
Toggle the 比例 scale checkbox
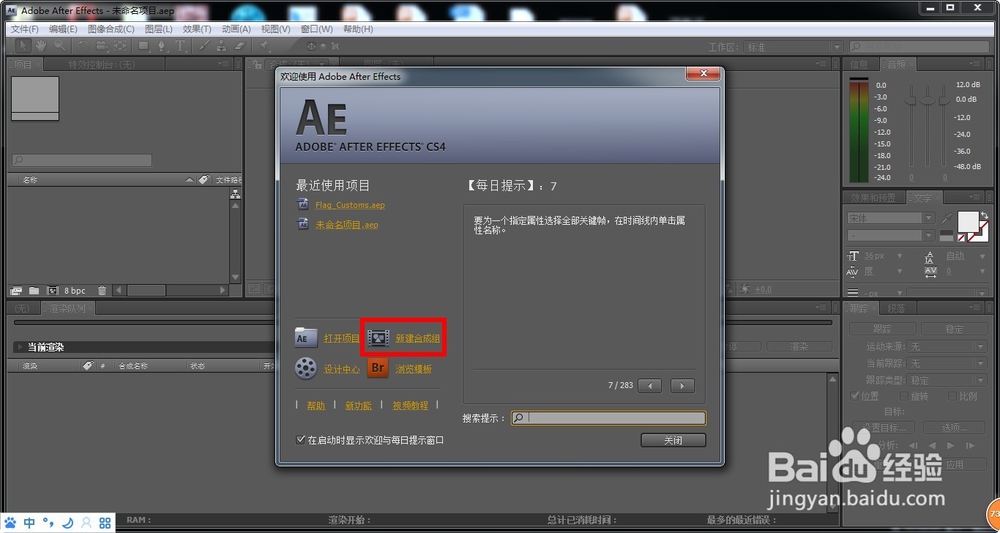pos(952,396)
